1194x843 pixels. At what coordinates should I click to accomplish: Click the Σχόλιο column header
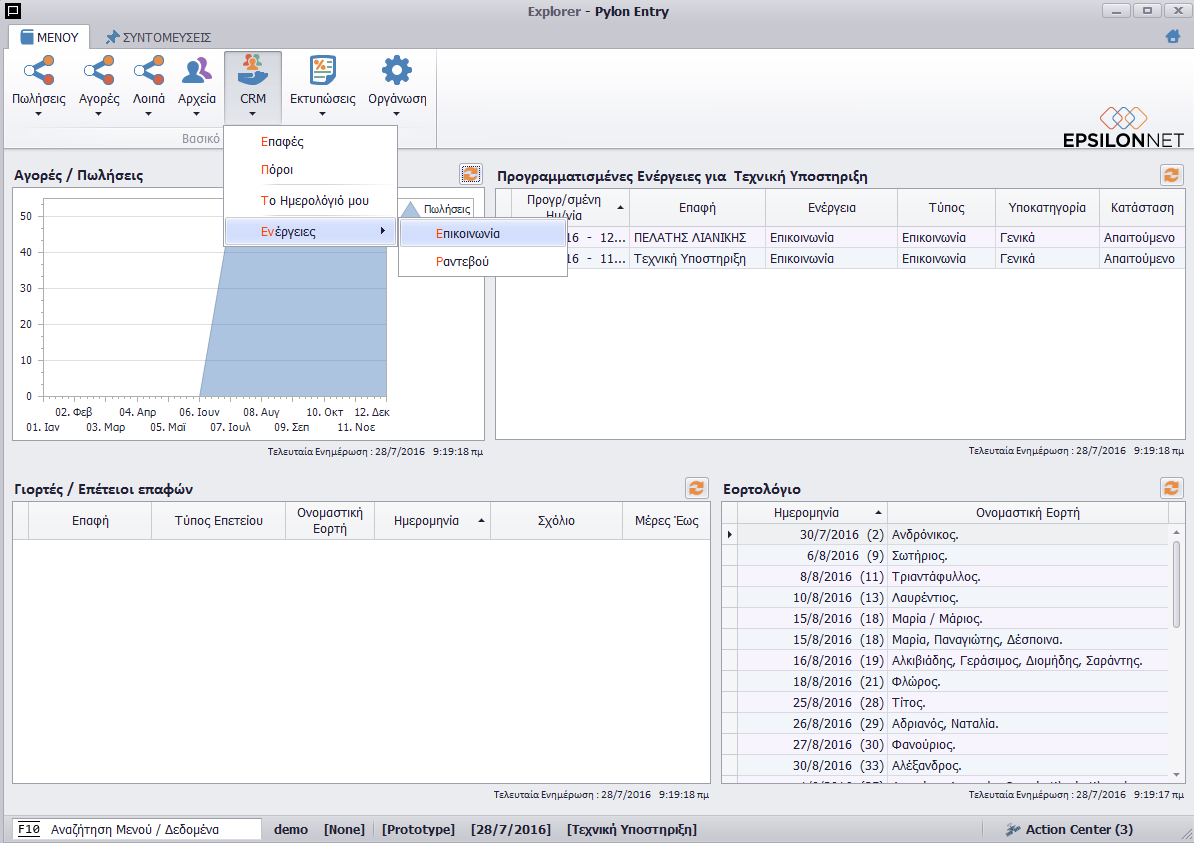click(x=556, y=521)
